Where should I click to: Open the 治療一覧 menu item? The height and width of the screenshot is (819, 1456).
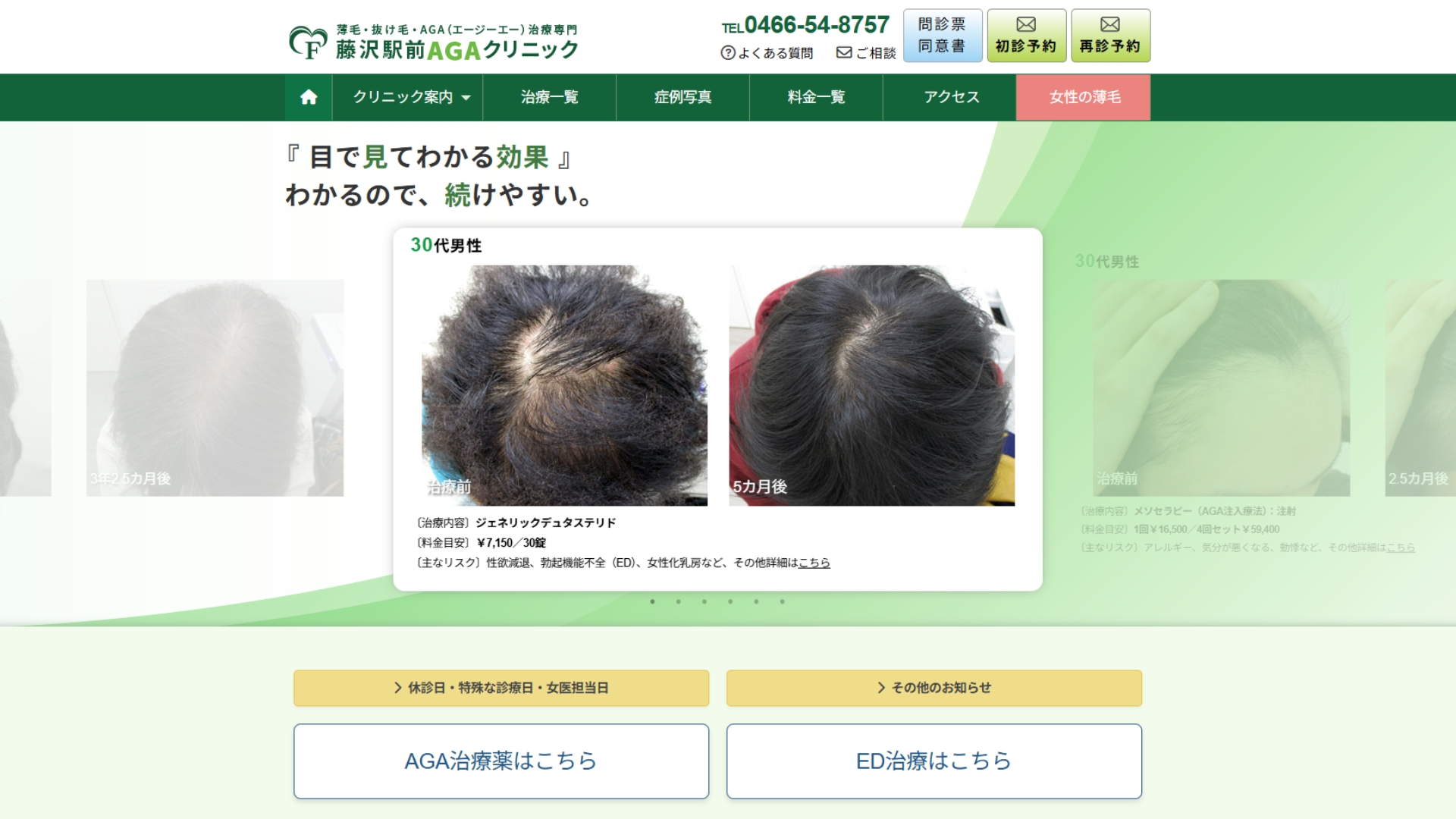(549, 97)
